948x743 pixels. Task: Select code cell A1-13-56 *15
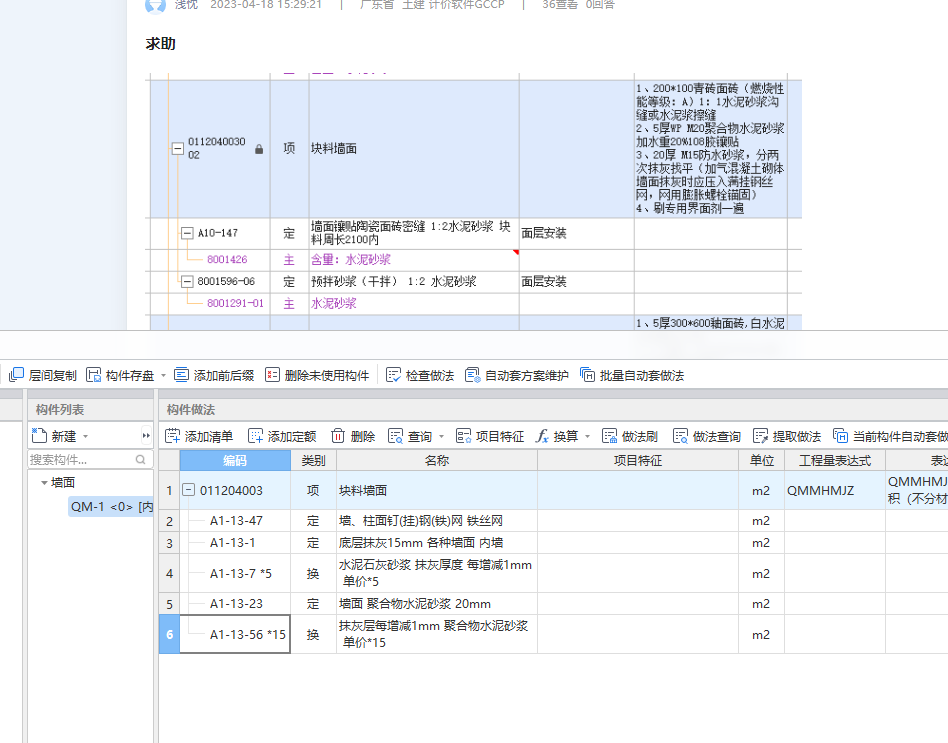click(x=235, y=634)
